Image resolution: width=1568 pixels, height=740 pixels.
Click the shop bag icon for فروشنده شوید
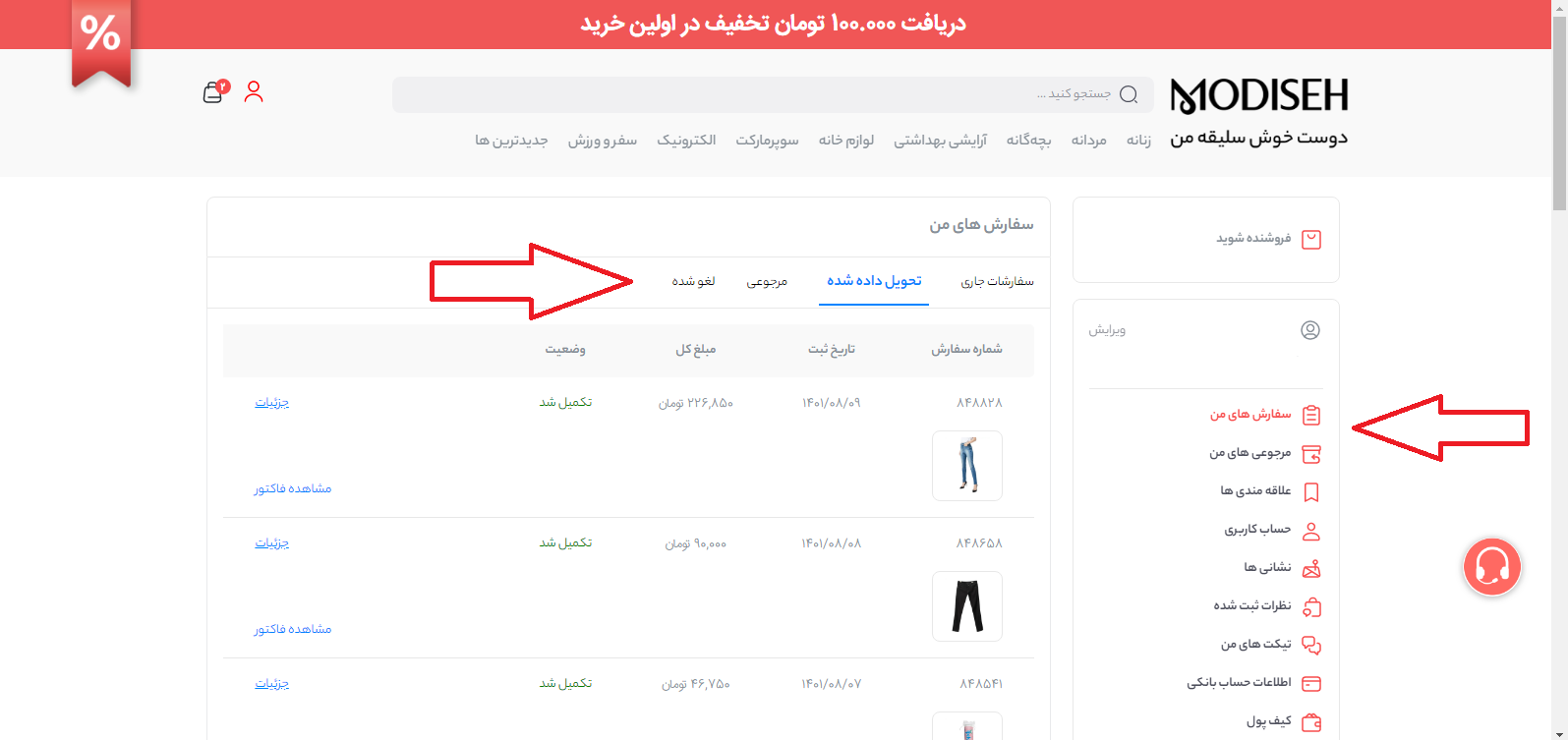1310,240
